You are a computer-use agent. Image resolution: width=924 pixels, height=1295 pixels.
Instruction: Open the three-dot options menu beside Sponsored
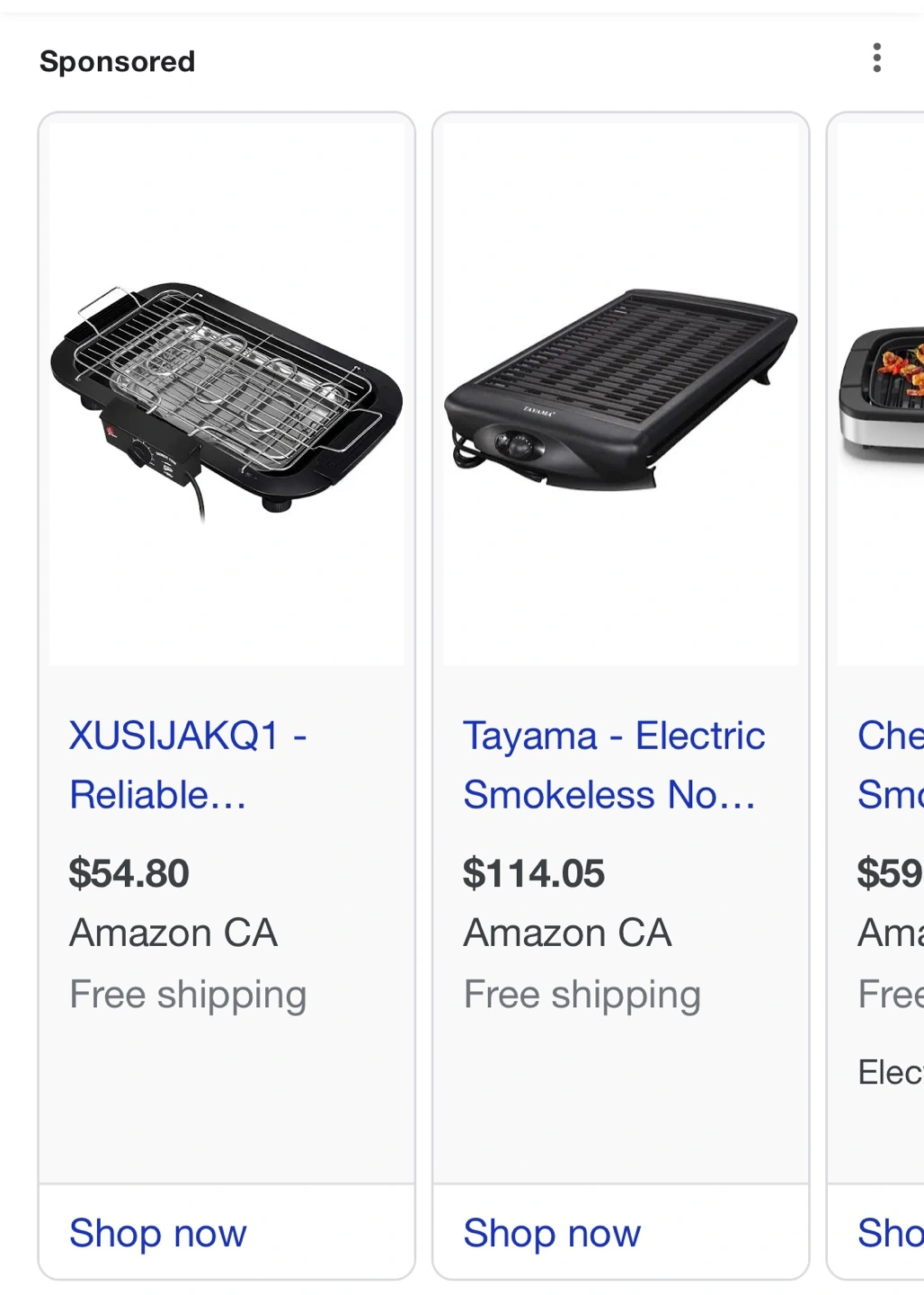coord(876,58)
